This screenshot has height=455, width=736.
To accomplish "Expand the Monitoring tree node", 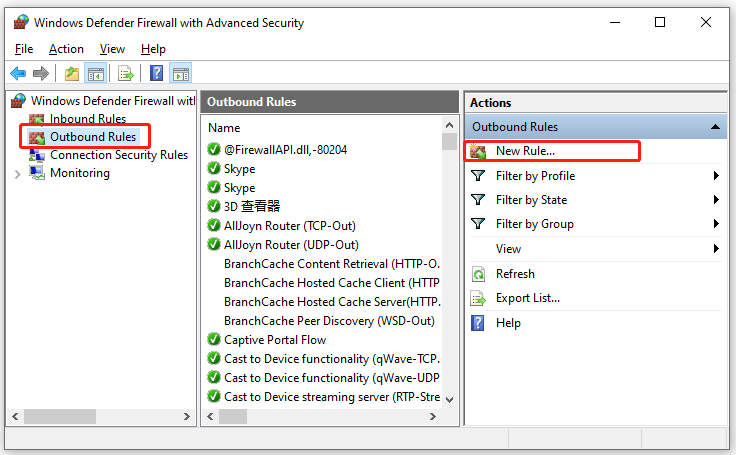I will (18, 174).
